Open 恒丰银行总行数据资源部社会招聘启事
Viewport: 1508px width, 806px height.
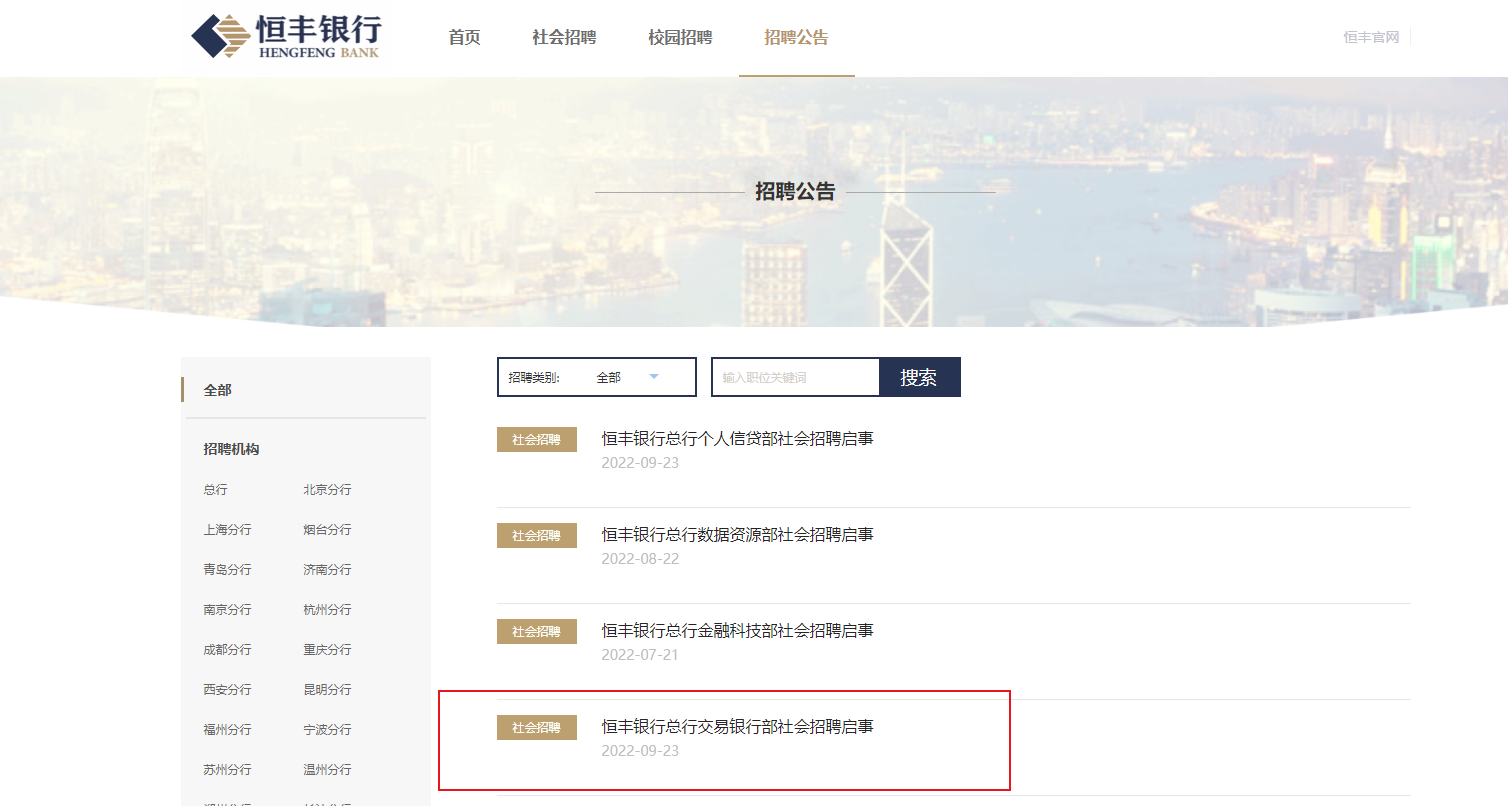click(x=737, y=535)
